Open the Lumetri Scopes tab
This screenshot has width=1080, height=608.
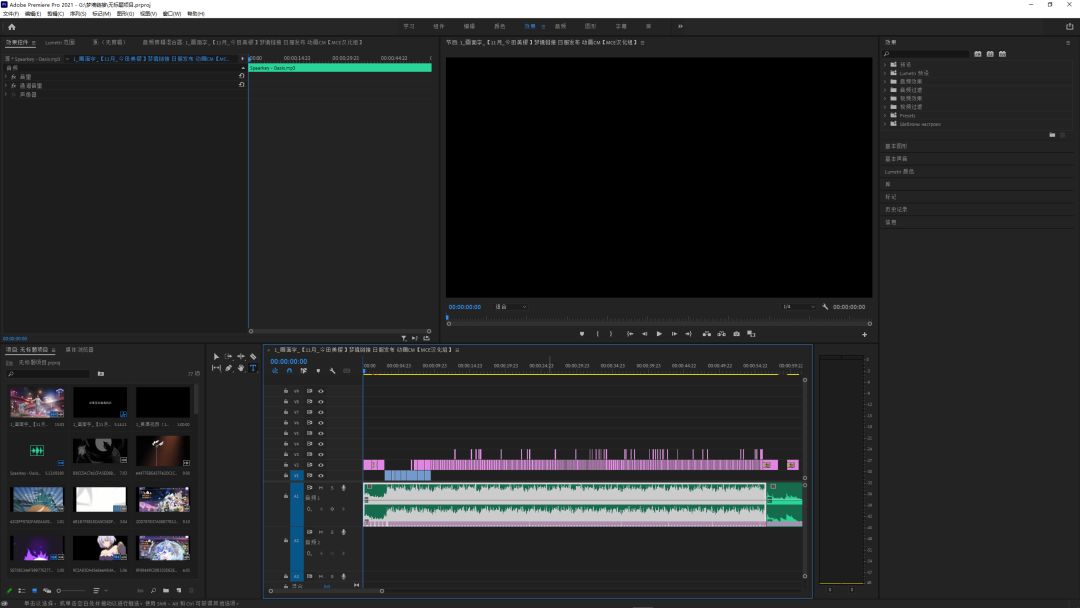click(60, 43)
